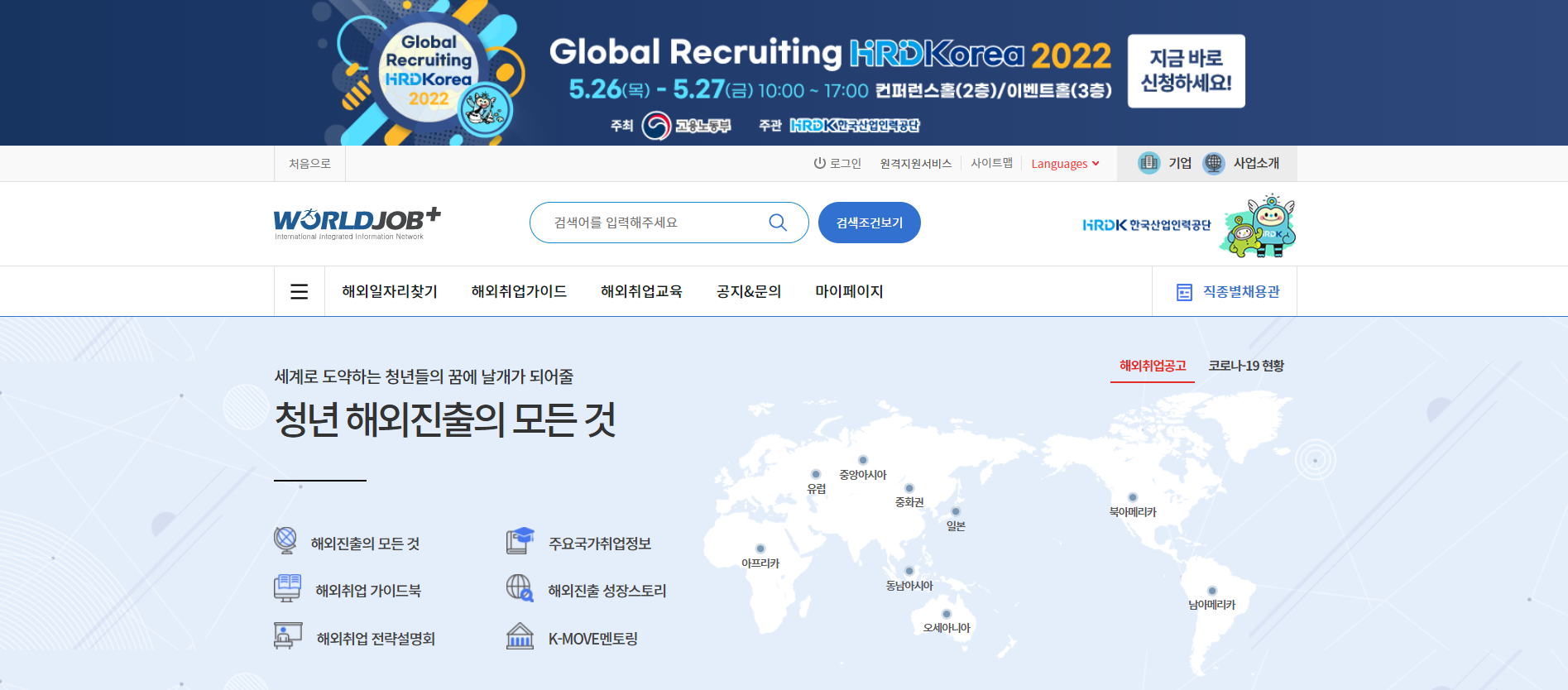Open the 해외취업 전략설명회 link text
The height and width of the screenshot is (690, 1568).
[376, 639]
